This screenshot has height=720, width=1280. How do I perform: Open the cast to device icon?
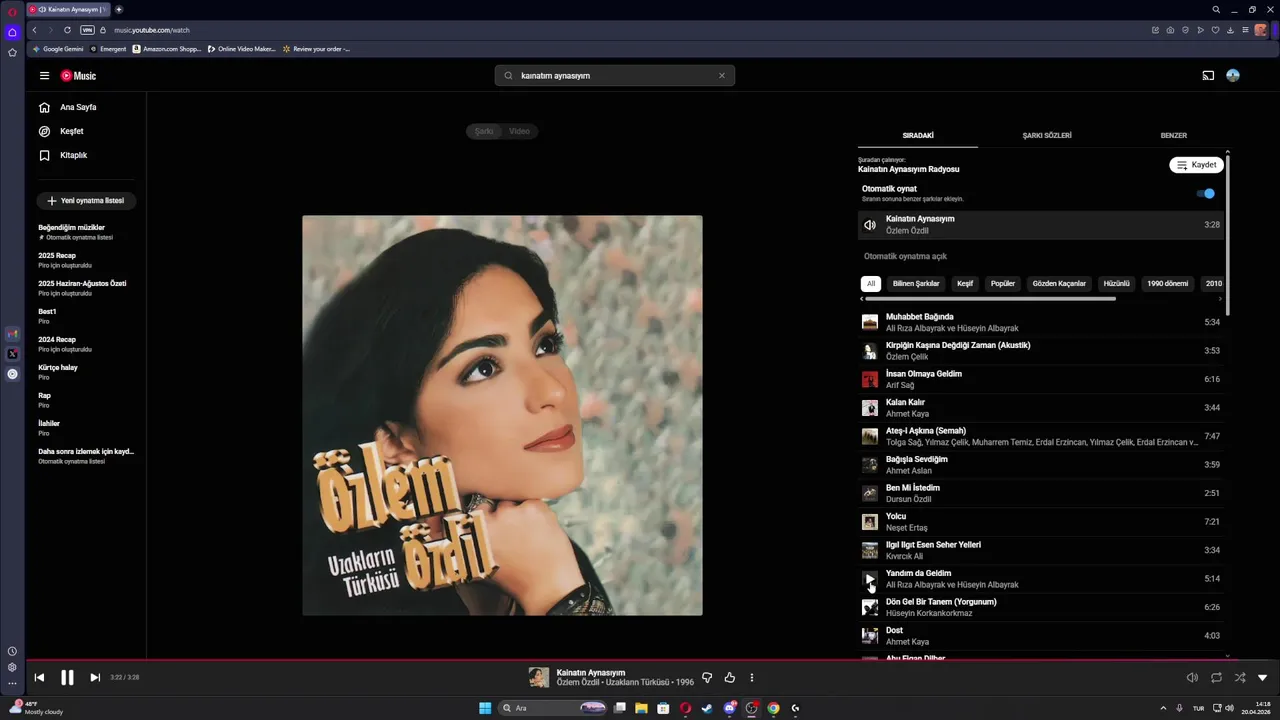1208,76
